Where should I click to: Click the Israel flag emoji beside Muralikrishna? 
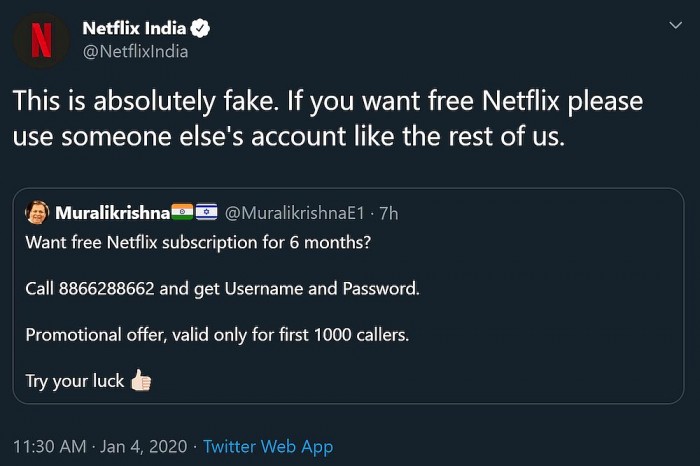pos(206,213)
